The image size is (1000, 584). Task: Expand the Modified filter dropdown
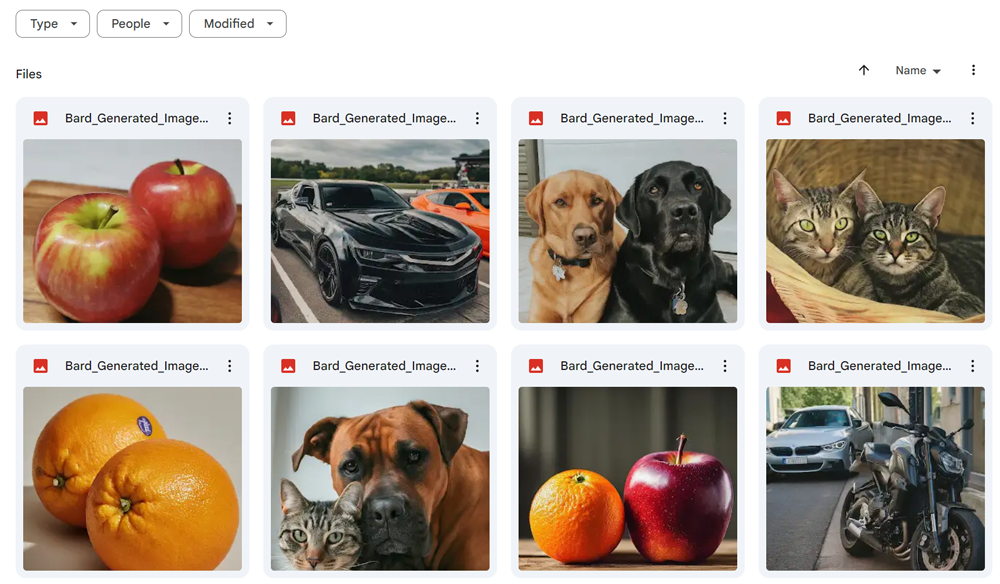[237, 24]
